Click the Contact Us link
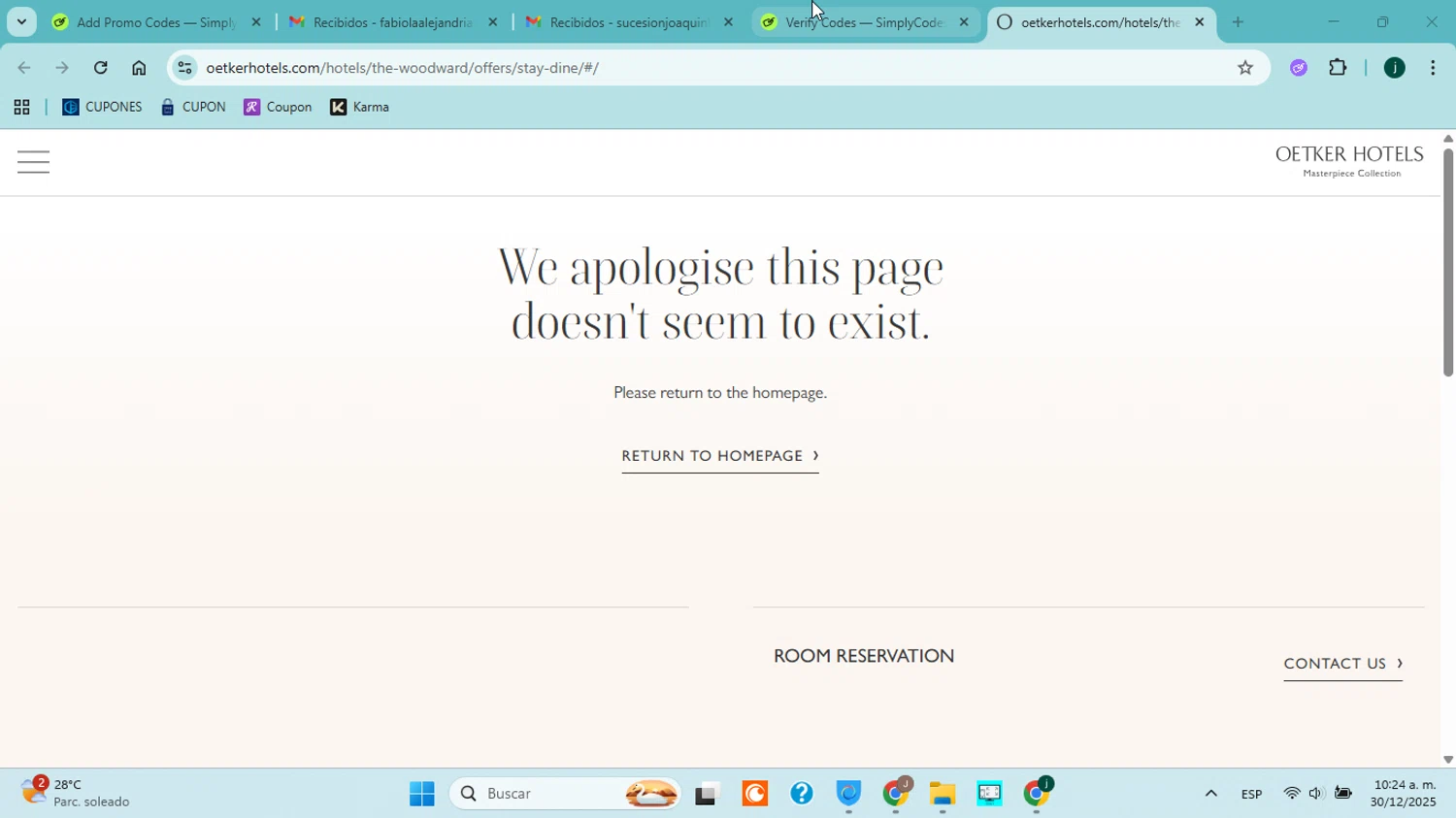The image size is (1456, 818). (1342, 664)
